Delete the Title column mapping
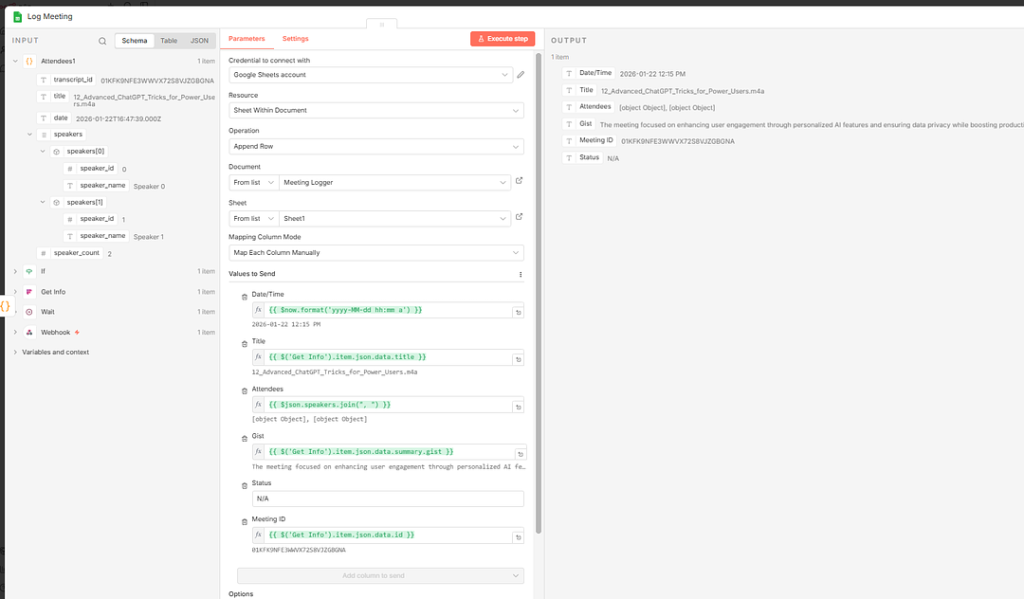This screenshot has height=599, width=1024. point(244,344)
